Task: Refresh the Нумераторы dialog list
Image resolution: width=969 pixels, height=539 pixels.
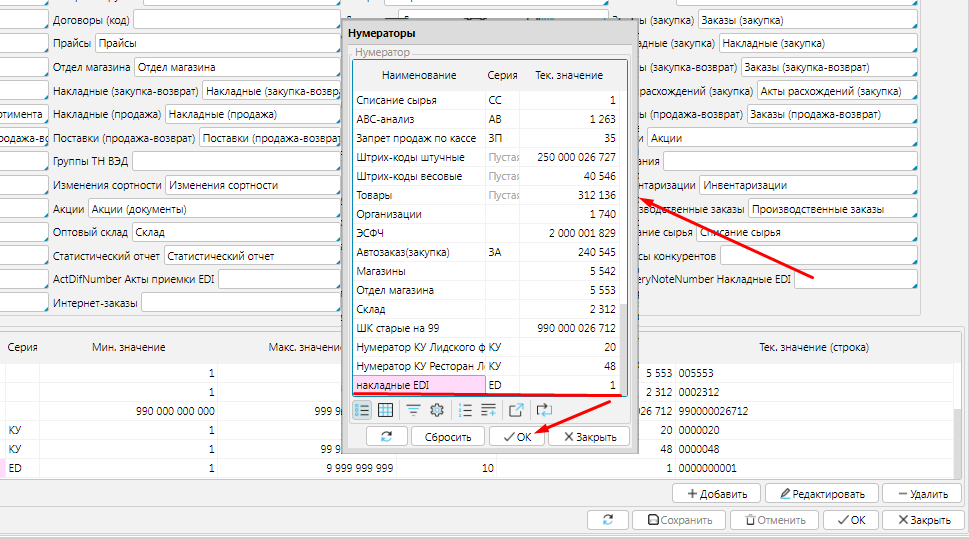Action: click(386, 436)
